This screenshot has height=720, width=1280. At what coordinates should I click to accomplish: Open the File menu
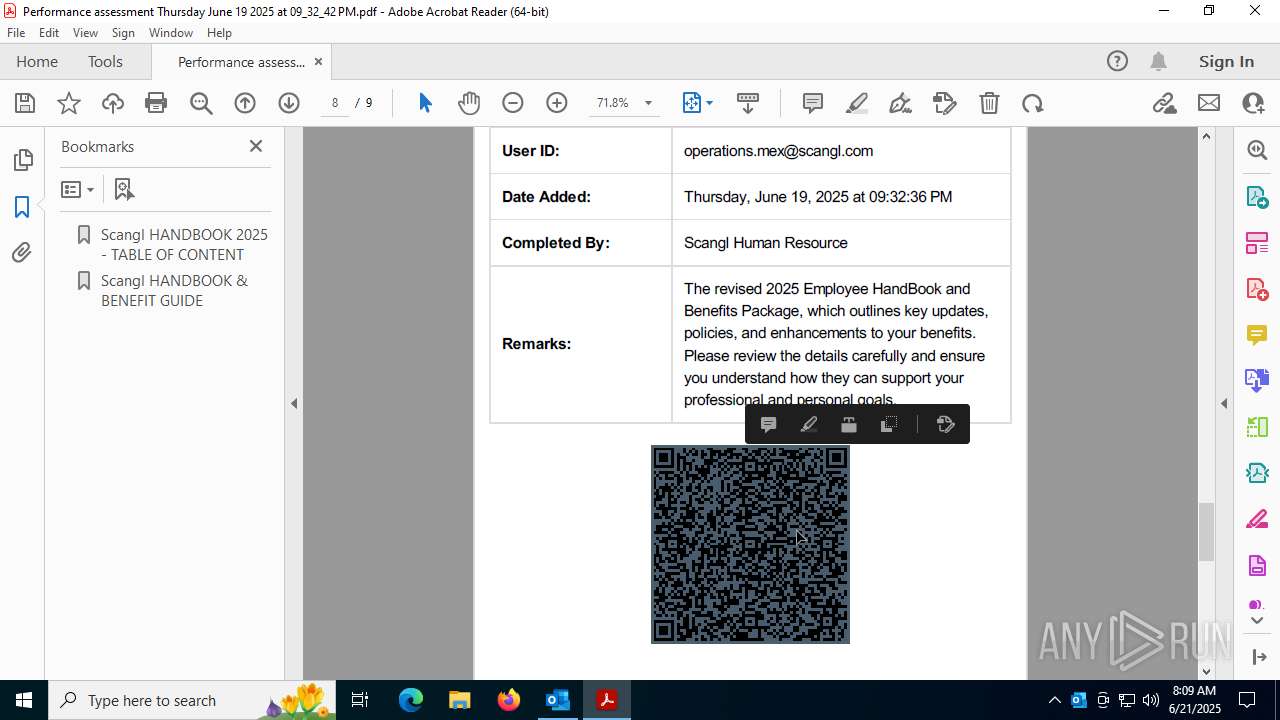click(16, 33)
